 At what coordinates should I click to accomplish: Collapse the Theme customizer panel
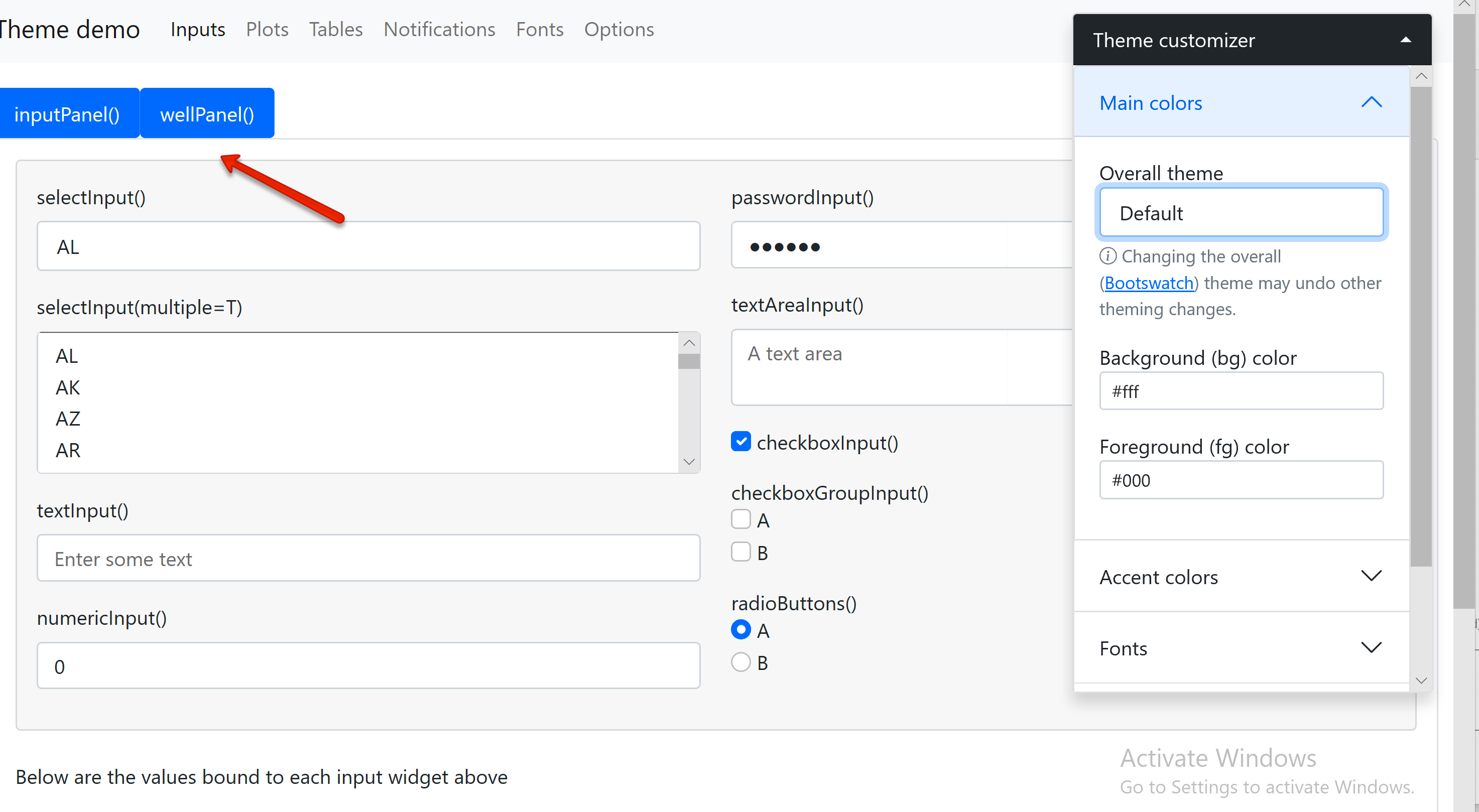[1406, 39]
